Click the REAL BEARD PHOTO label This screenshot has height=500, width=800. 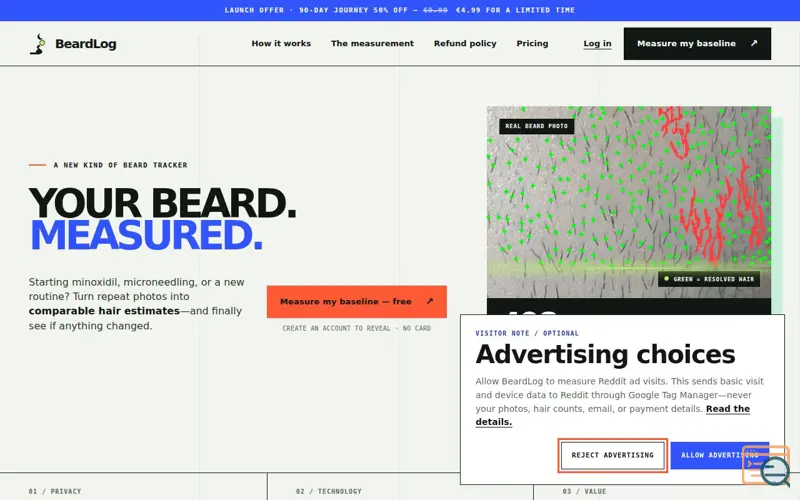[536, 126]
